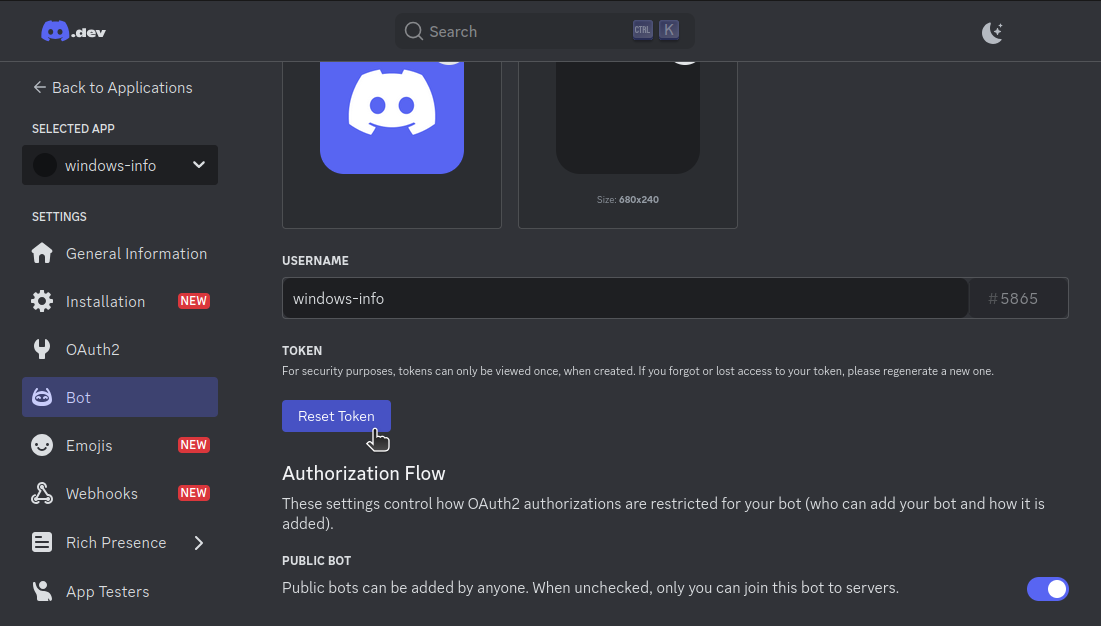The height and width of the screenshot is (626, 1101).
Task: Click the PUBLIC BOT label
Action: [317, 561]
